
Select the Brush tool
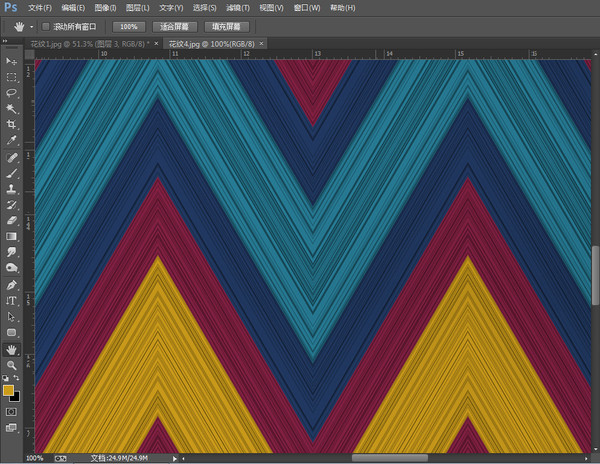click(x=11, y=173)
